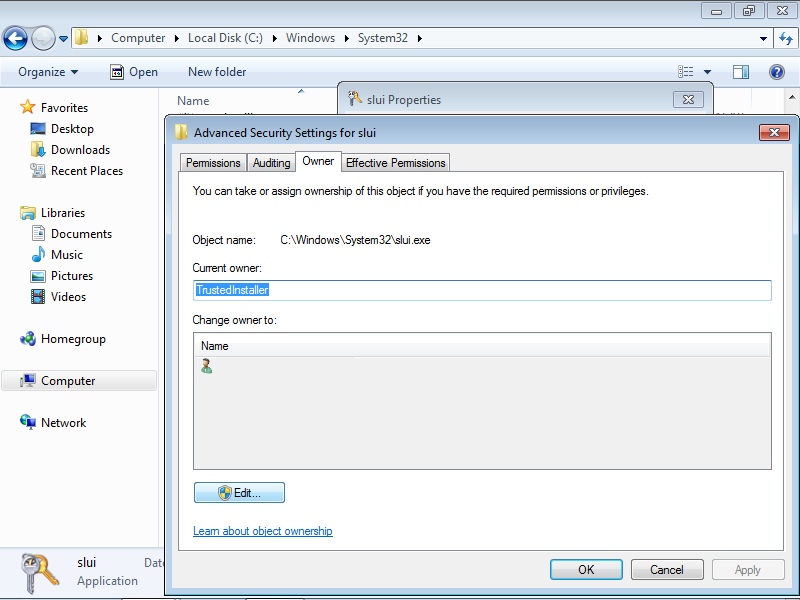Click Cancel in Advanced Security Settings
The height and width of the screenshot is (600, 800).
click(667, 569)
